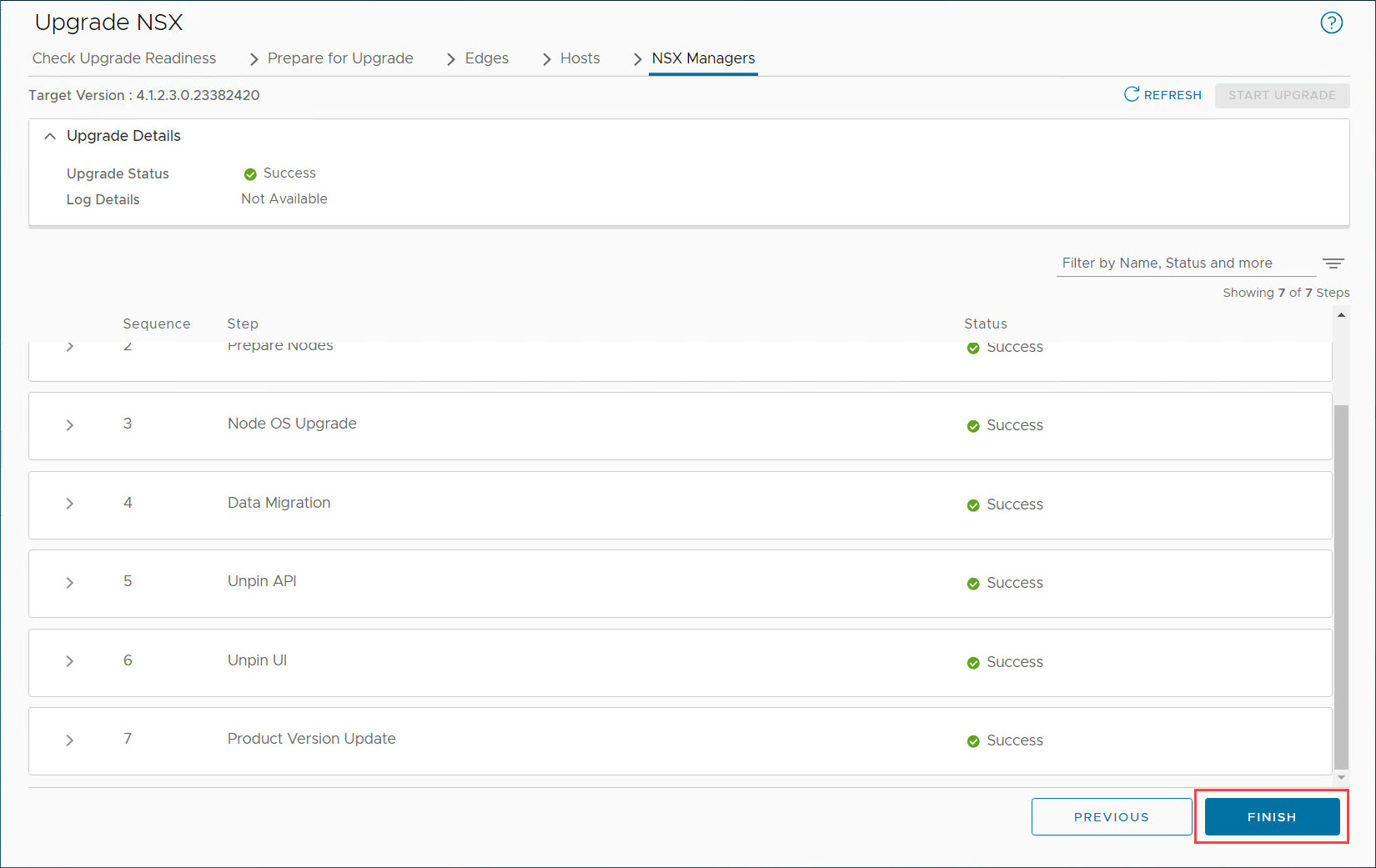This screenshot has height=868, width=1376.
Task: Expand the Product Version Update step
Action: [x=70, y=740]
